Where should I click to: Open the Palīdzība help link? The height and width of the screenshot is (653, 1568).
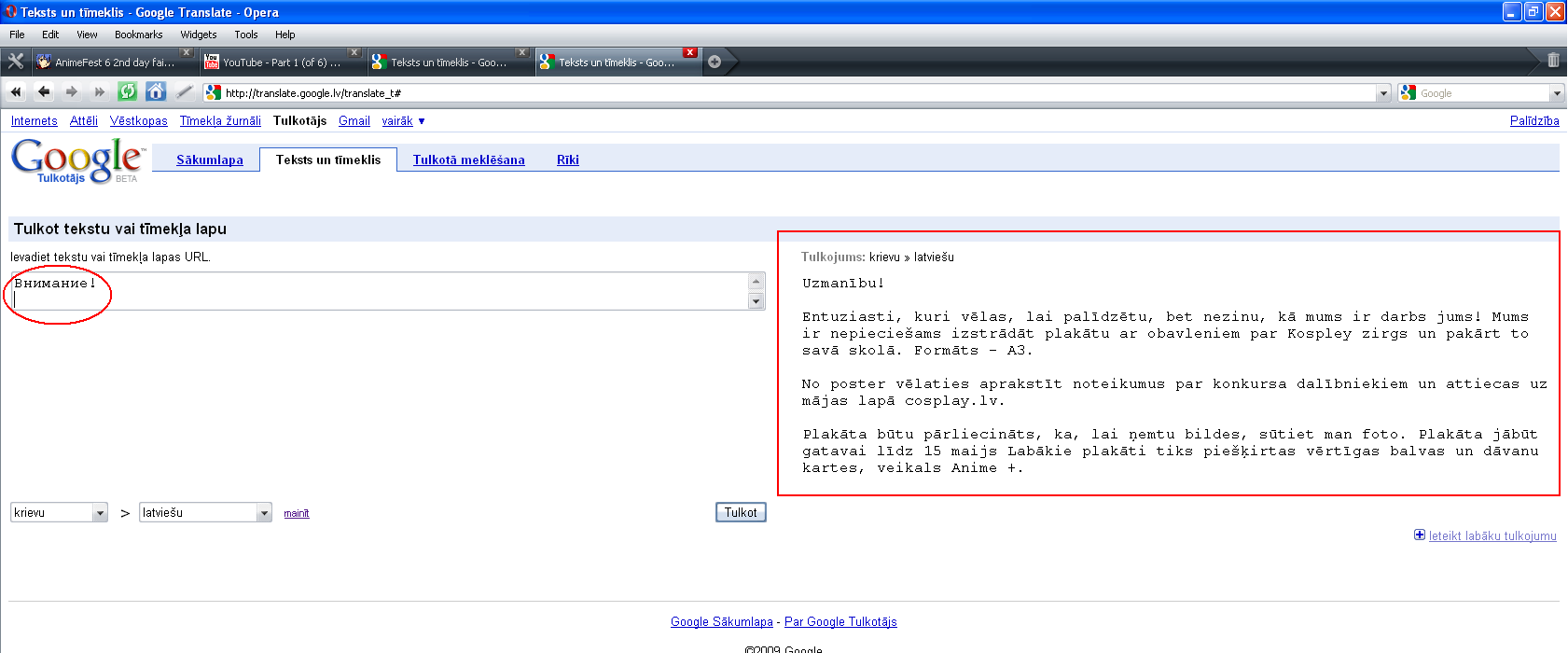[1534, 120]
